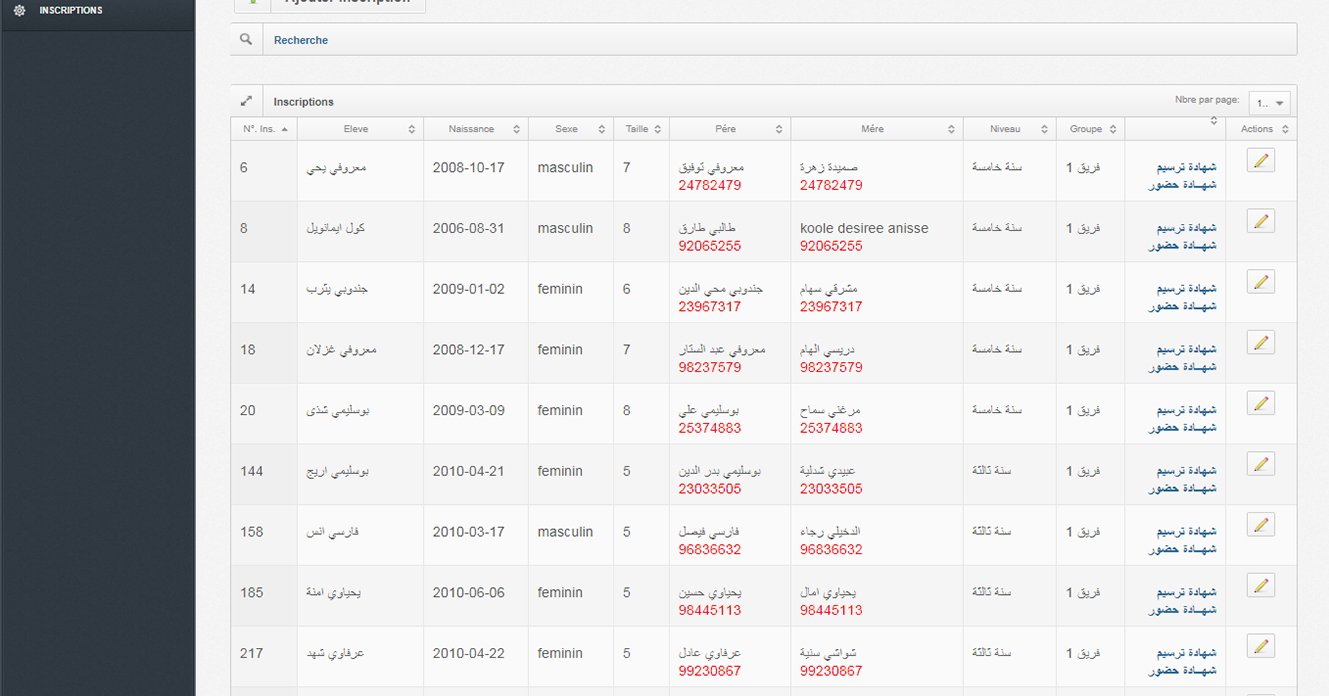The image size is (1329, 696).
Task: Select birth date 2009-03-09
Action: (x=469, y=411)
